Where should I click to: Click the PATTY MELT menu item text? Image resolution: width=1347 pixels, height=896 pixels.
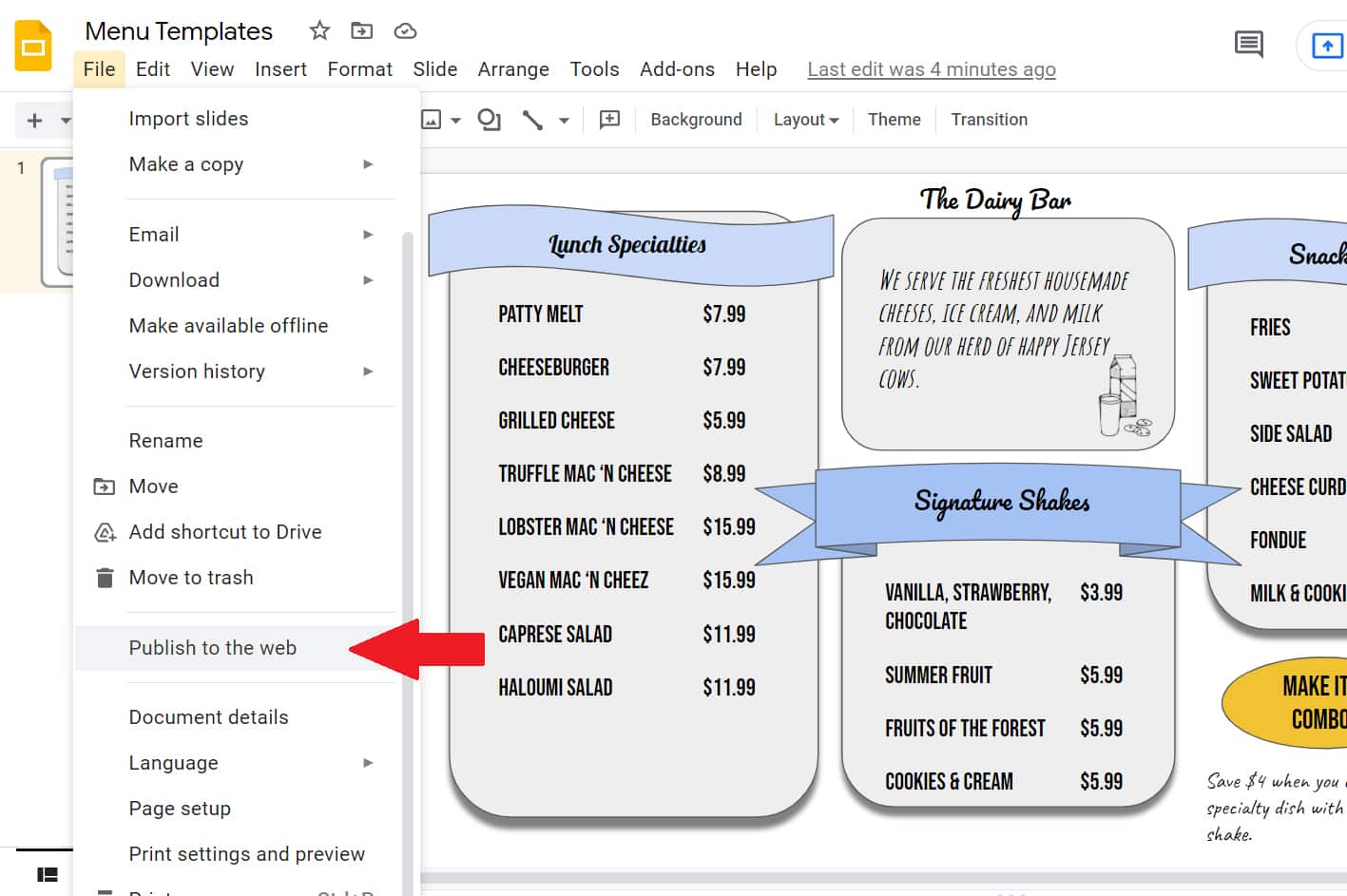pos(540,315)
